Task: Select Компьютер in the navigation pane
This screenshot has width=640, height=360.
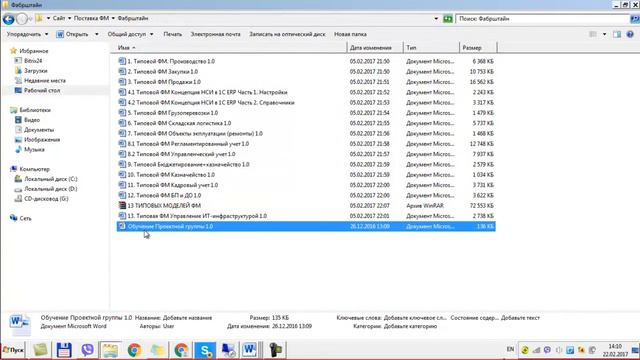Action: [x=34, y=169]
